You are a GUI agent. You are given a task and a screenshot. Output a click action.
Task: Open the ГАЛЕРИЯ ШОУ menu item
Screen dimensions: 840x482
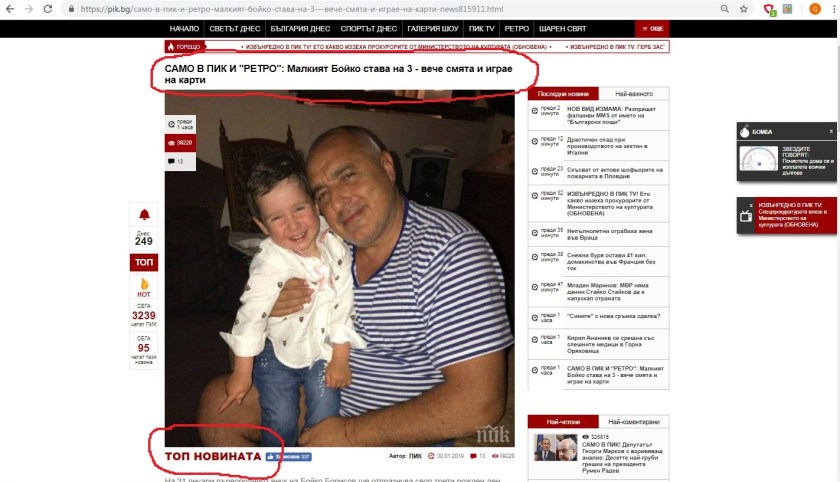tap(432, 28)
